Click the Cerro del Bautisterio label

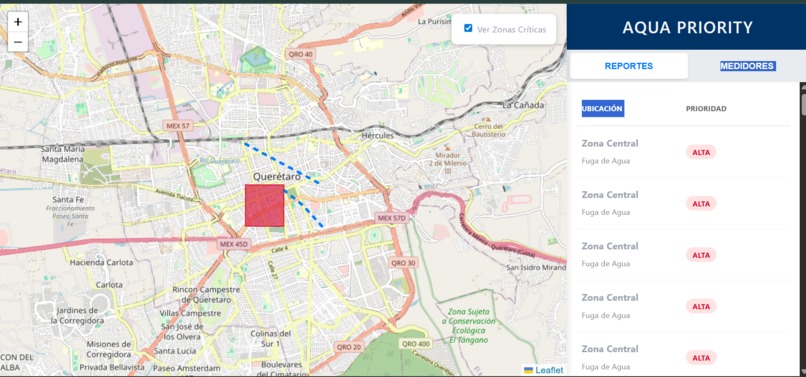point(488,130)
